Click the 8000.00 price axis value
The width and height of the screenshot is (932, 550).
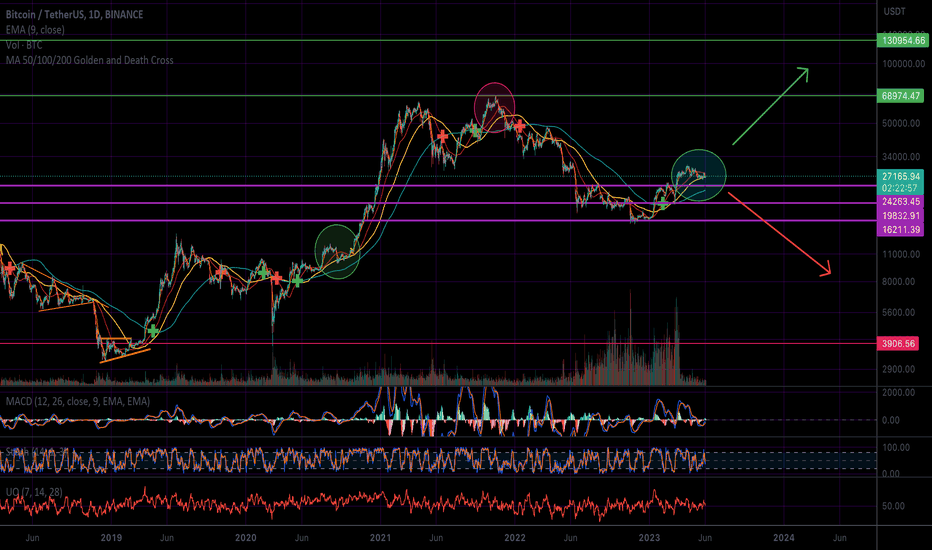(x=899, y=282)
